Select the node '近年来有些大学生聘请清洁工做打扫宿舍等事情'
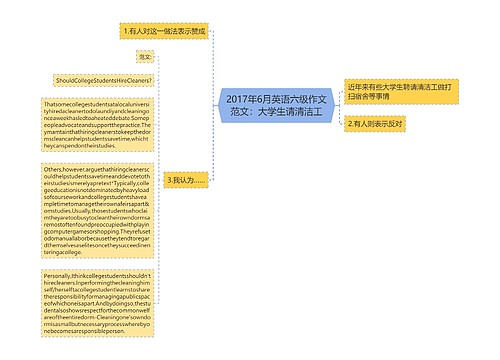 pos(401,92)
